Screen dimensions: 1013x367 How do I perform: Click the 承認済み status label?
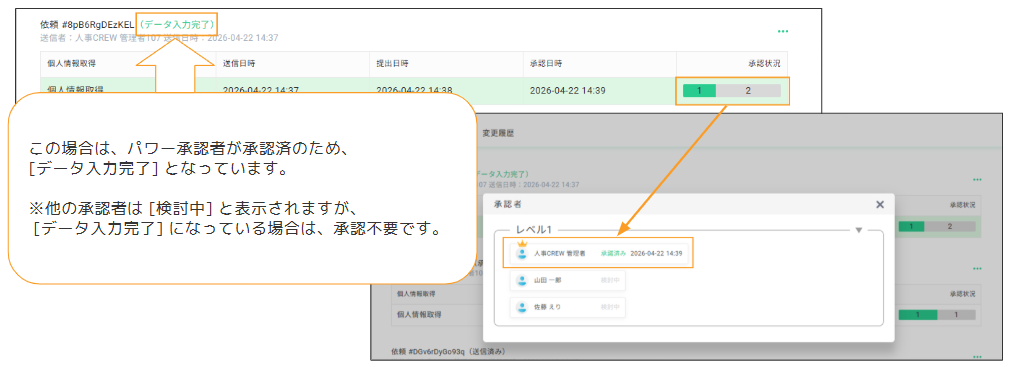pyautogui.click(x=613, y=254)
